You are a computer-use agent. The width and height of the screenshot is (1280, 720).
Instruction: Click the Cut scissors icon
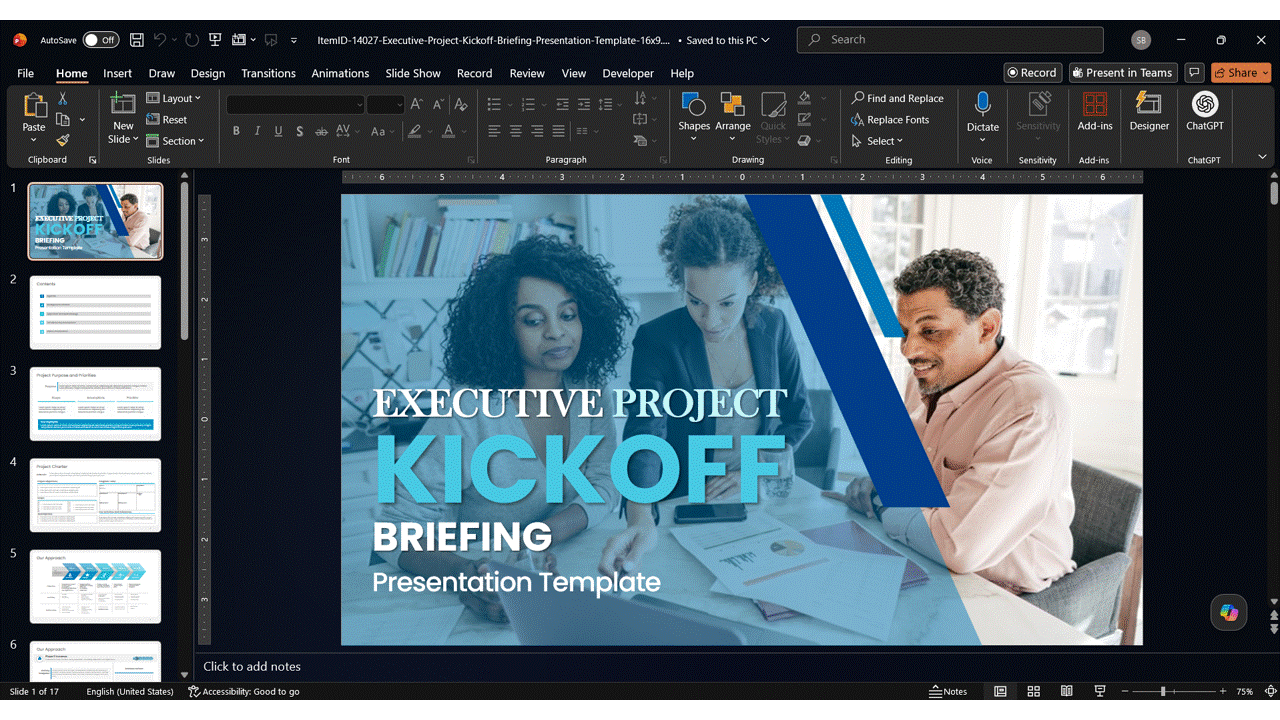(62, 98)
